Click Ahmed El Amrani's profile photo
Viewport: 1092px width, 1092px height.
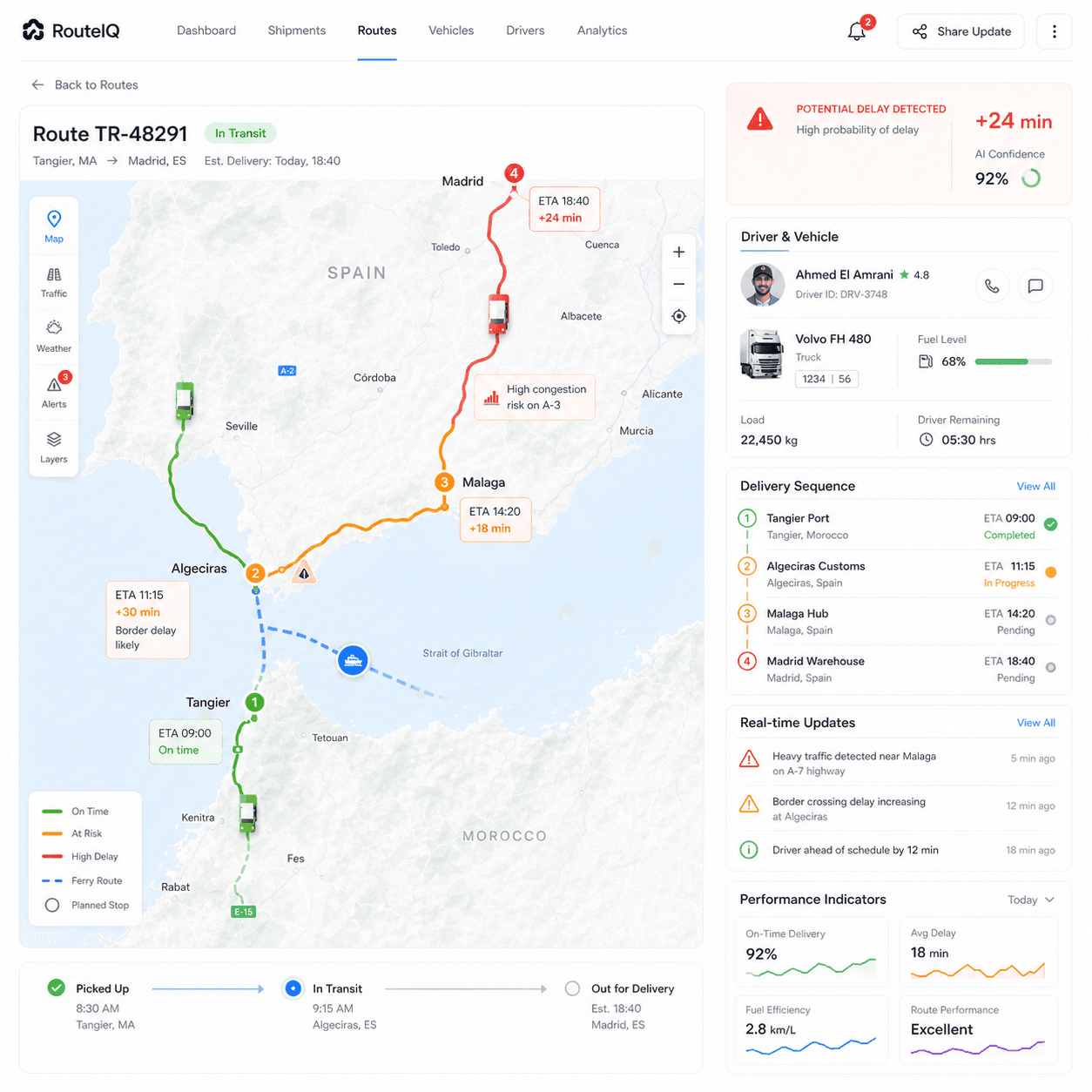(763, 285)
